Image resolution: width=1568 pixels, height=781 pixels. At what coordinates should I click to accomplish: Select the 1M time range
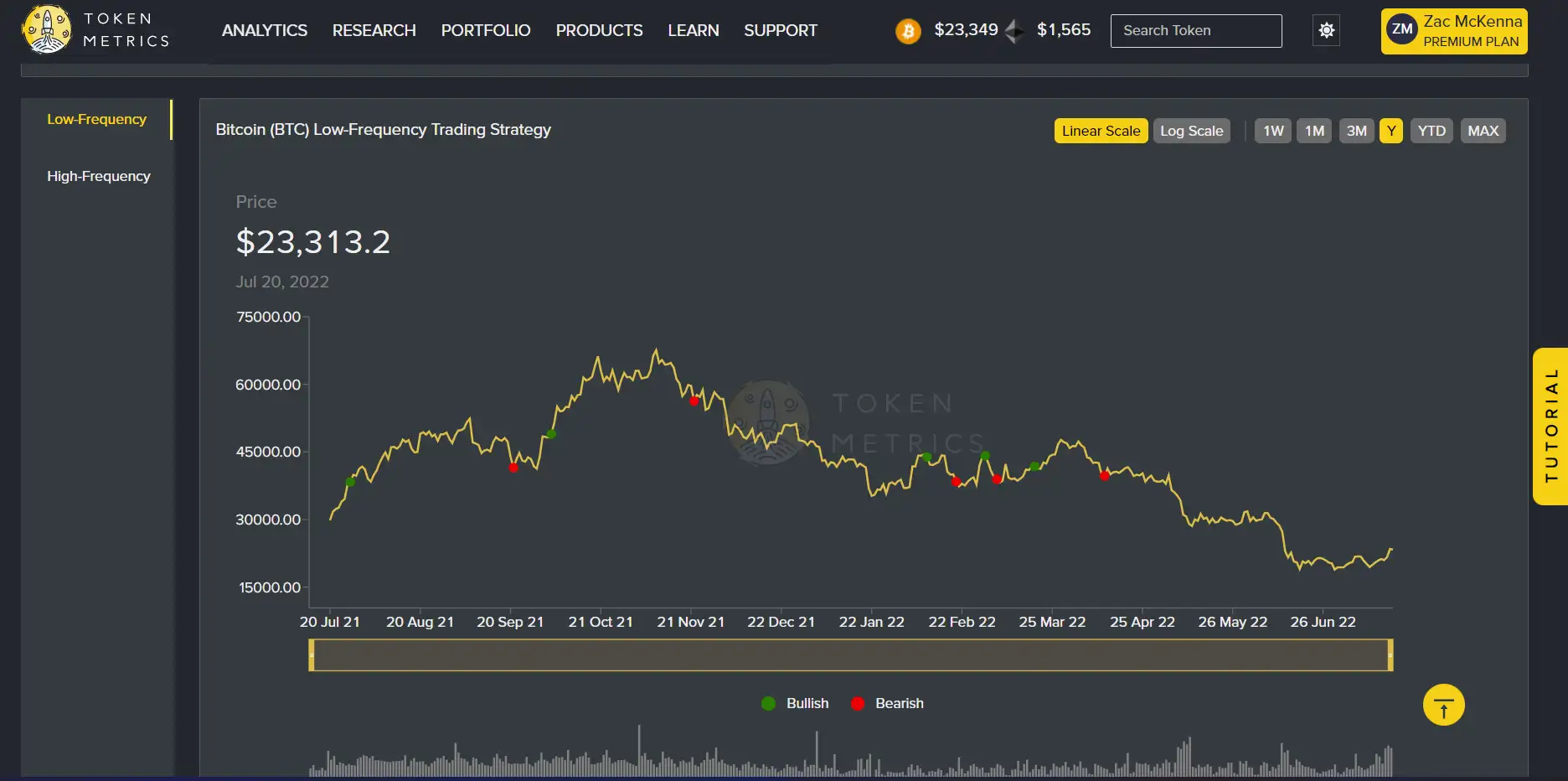click(x=1313, y=131)
